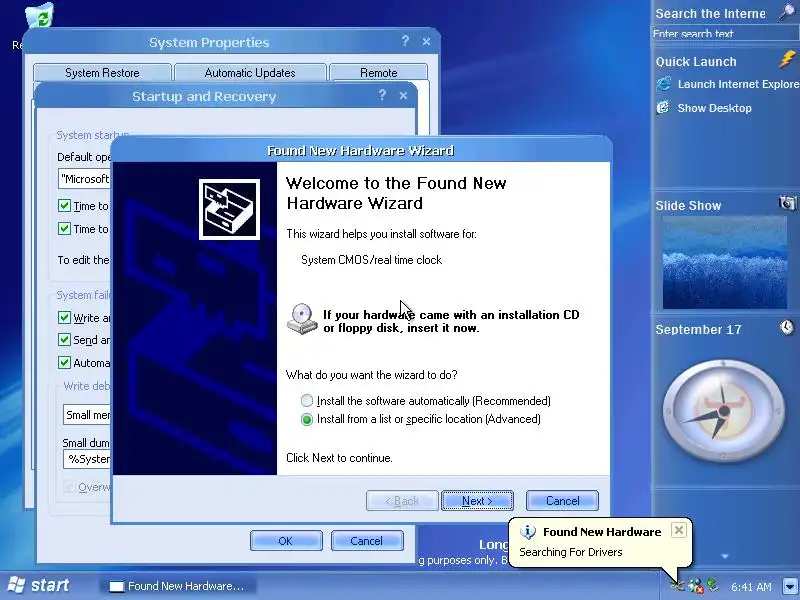Cancel the Found New Hardware Wizard
This screenshot has width=800, height=600.
562,501
